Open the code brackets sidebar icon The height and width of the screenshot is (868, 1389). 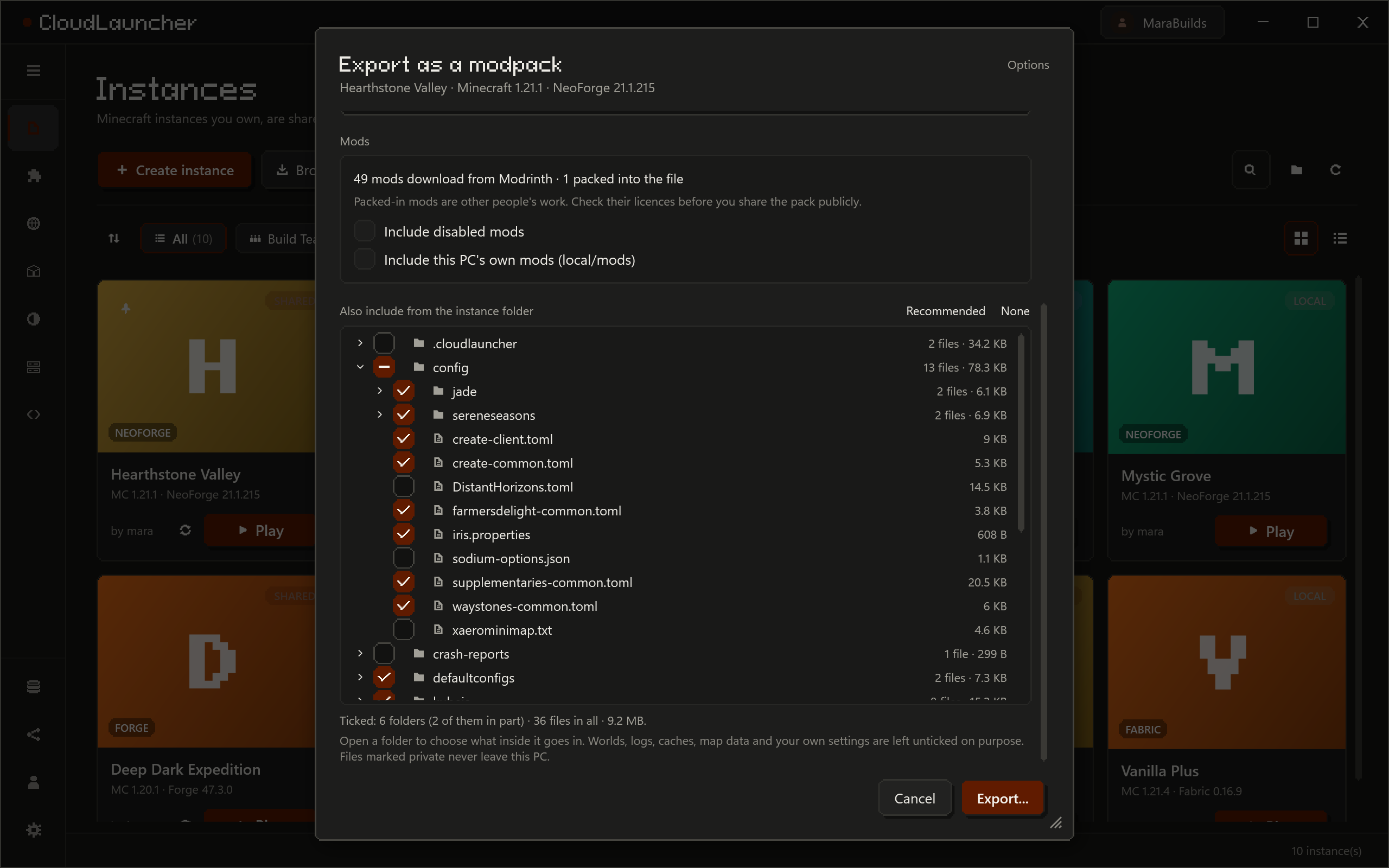point(33,414)
